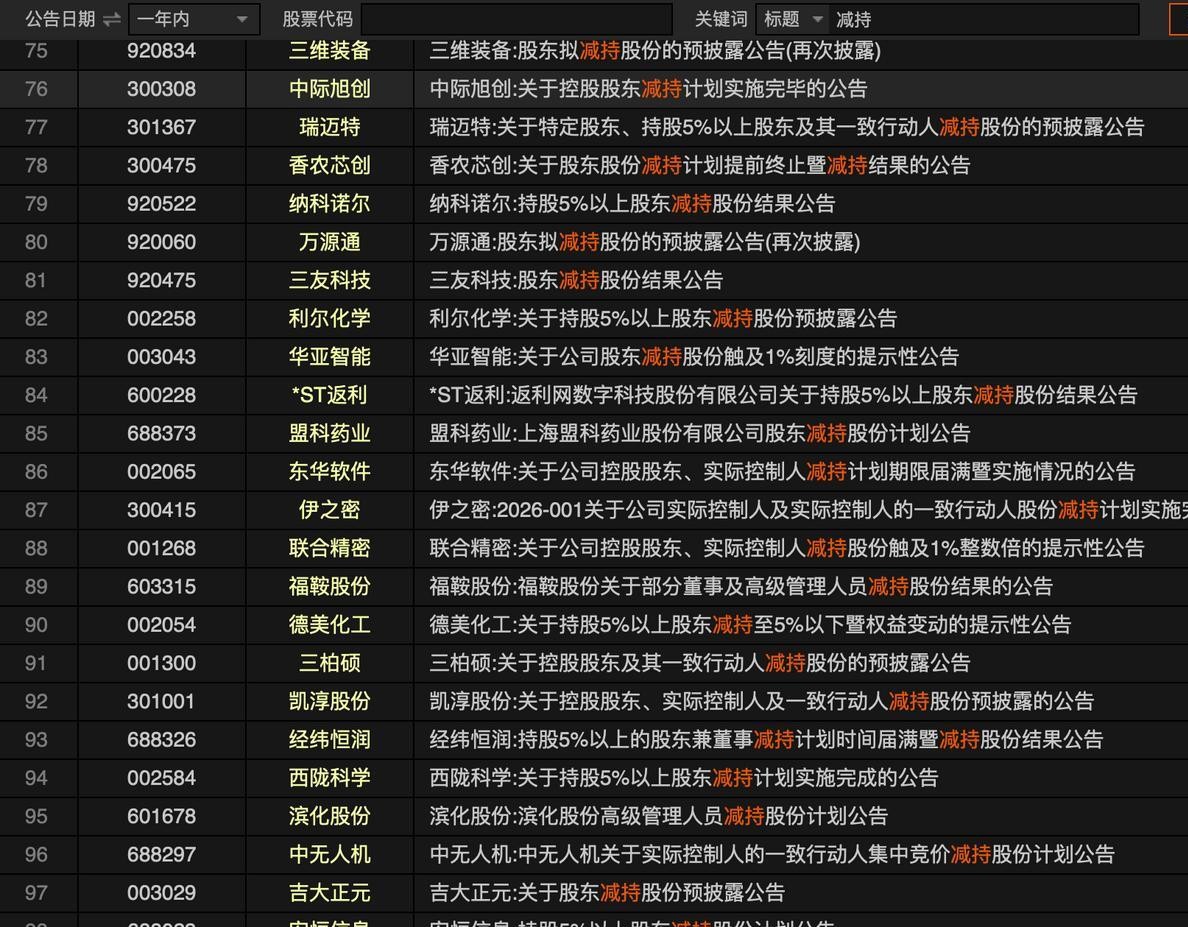
Task: Click stock code 001300
Action: pos(161,663)
